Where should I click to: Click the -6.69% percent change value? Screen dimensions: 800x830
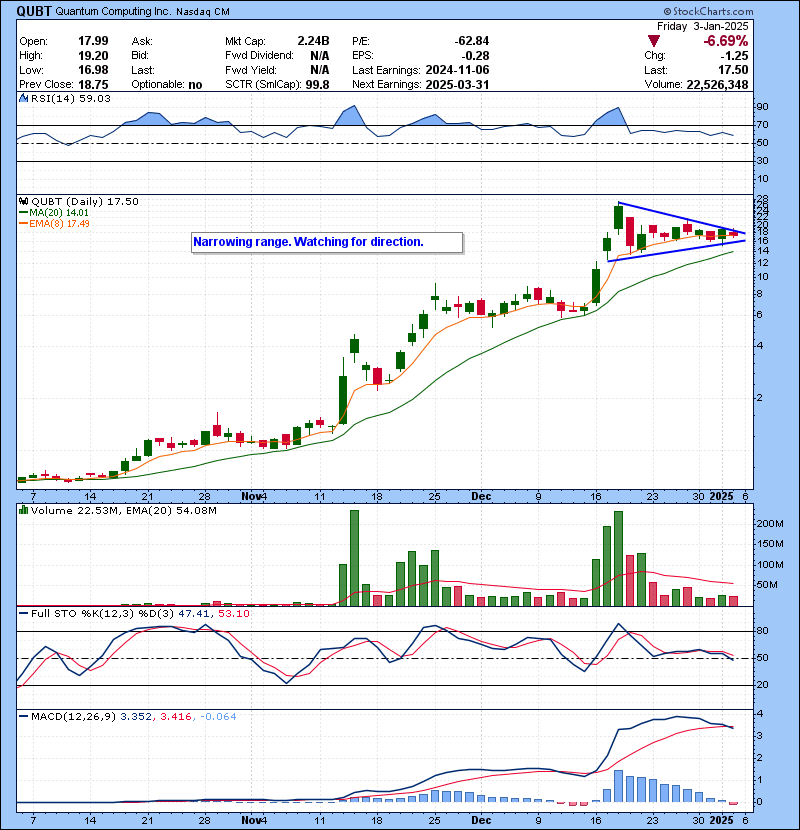coord(725,41)
